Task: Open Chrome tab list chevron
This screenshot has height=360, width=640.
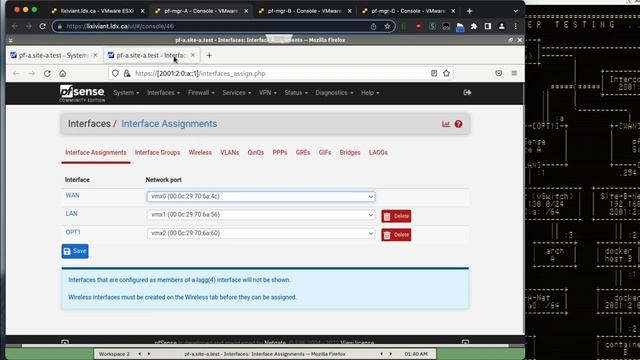Action: click(x=516, y=11)
